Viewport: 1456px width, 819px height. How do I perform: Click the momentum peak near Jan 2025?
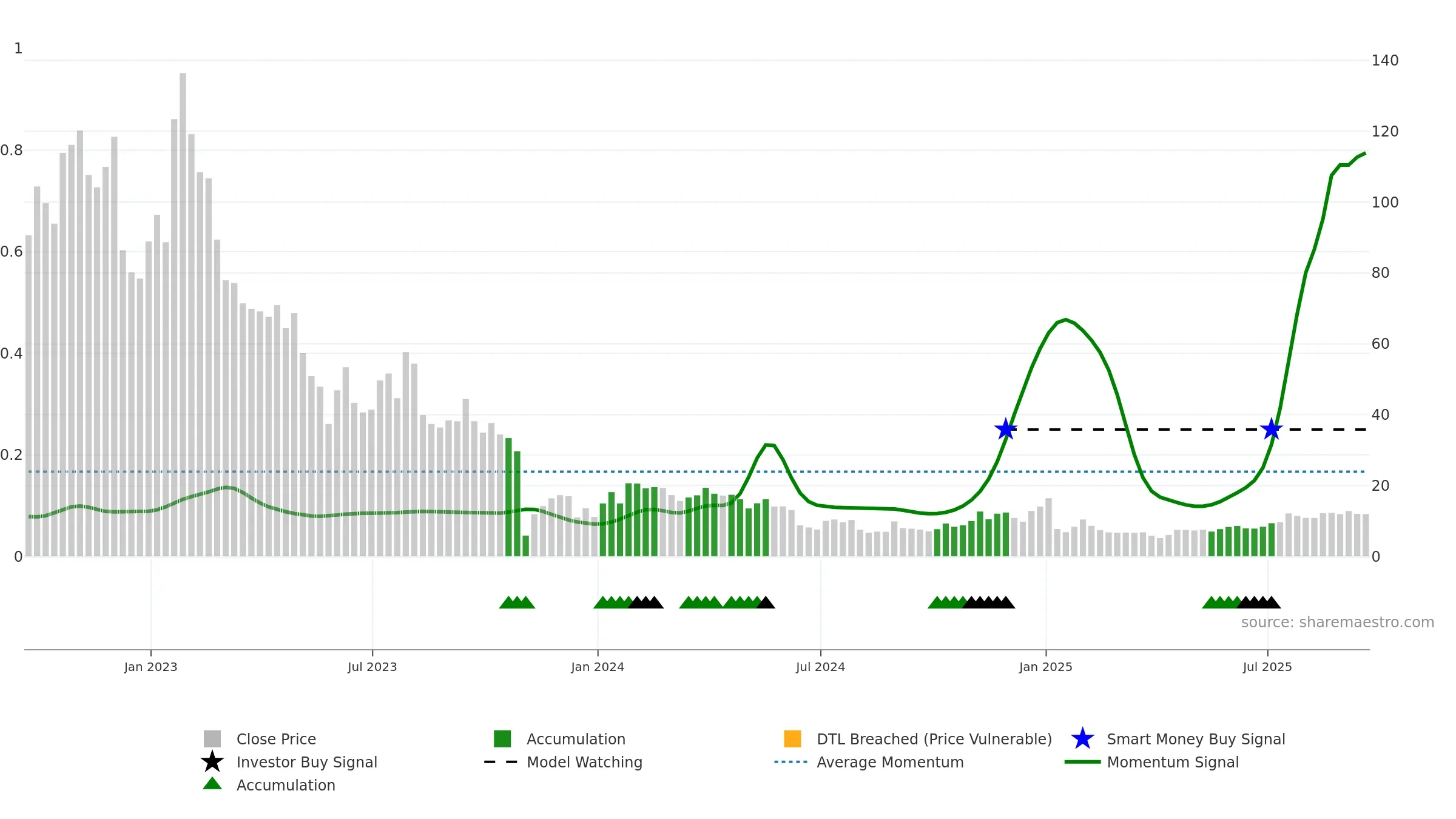pyautogui.click(x=1065, y=320)
